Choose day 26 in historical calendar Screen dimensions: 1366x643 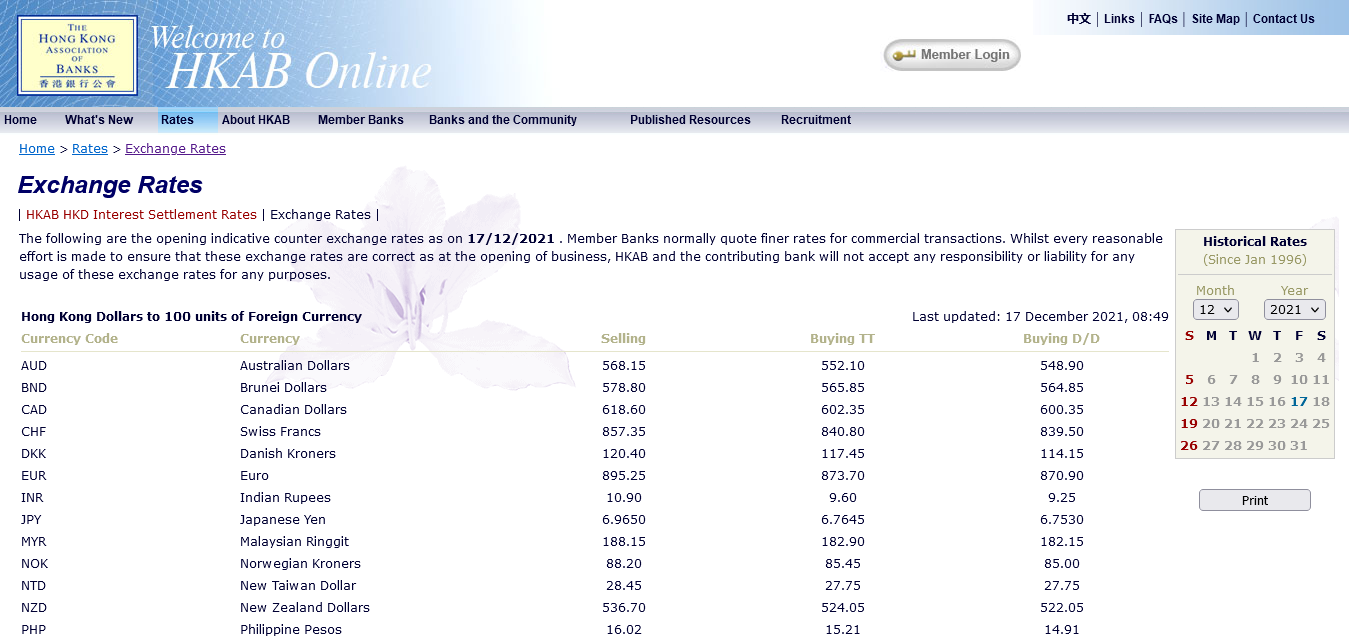1189,446
